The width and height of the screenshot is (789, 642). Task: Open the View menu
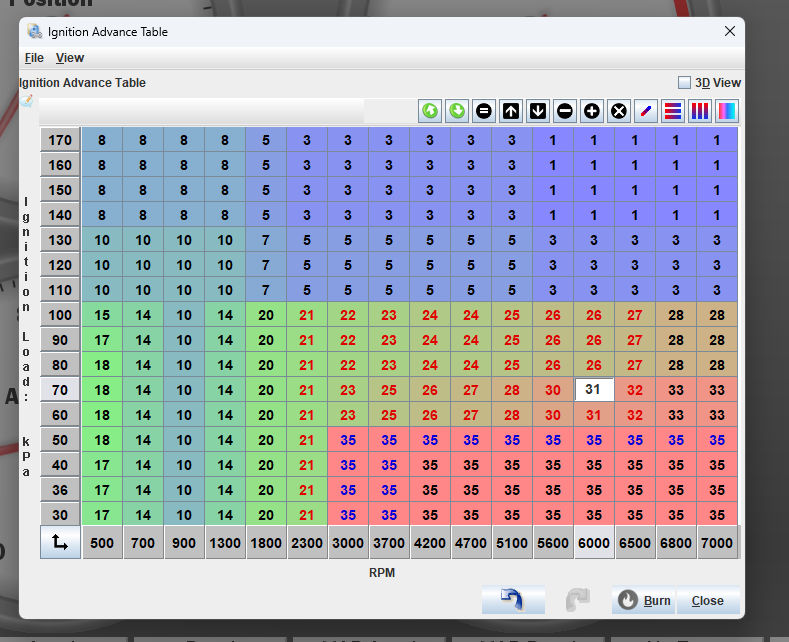pyautogui.click(x=70, y=58)
